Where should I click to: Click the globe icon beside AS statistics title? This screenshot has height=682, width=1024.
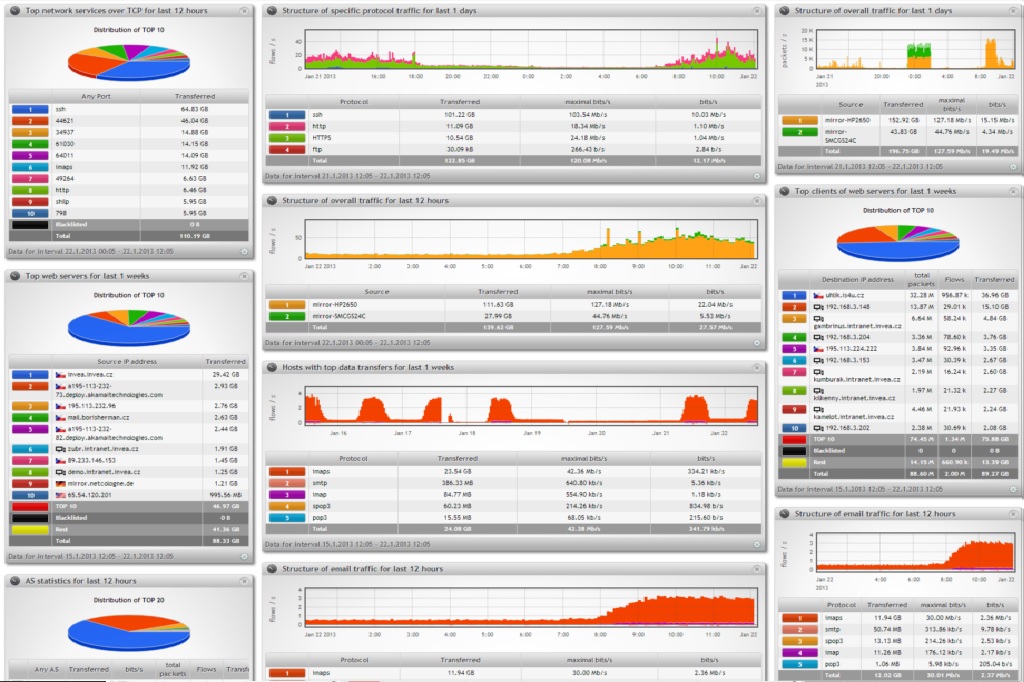[15, 580]
